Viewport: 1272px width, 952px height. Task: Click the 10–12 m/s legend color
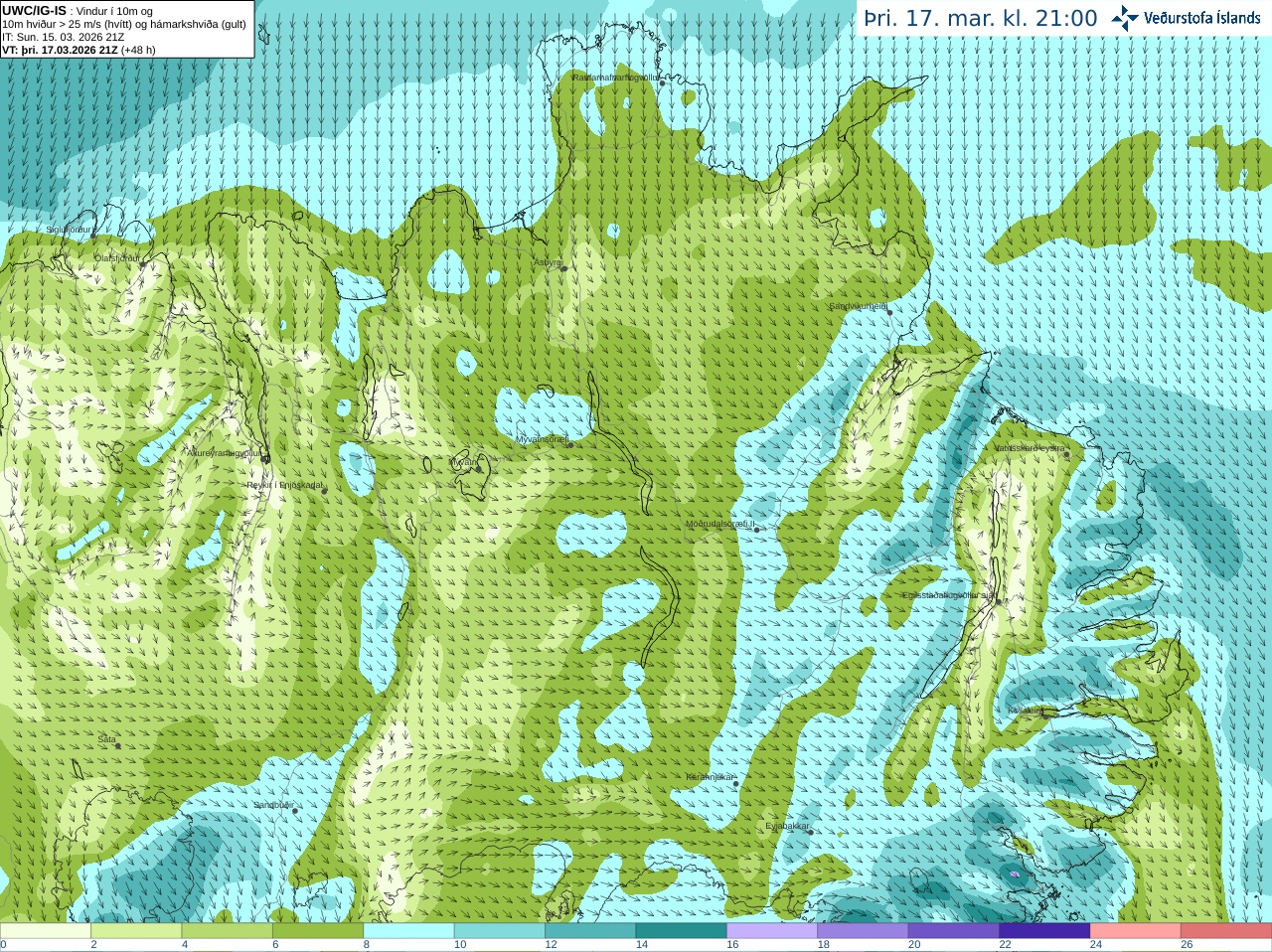tap(500, 931)
